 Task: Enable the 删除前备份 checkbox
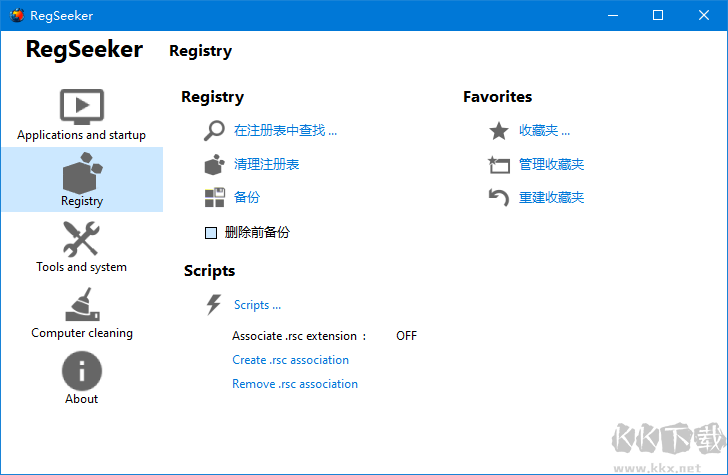(x=211, y=233)
